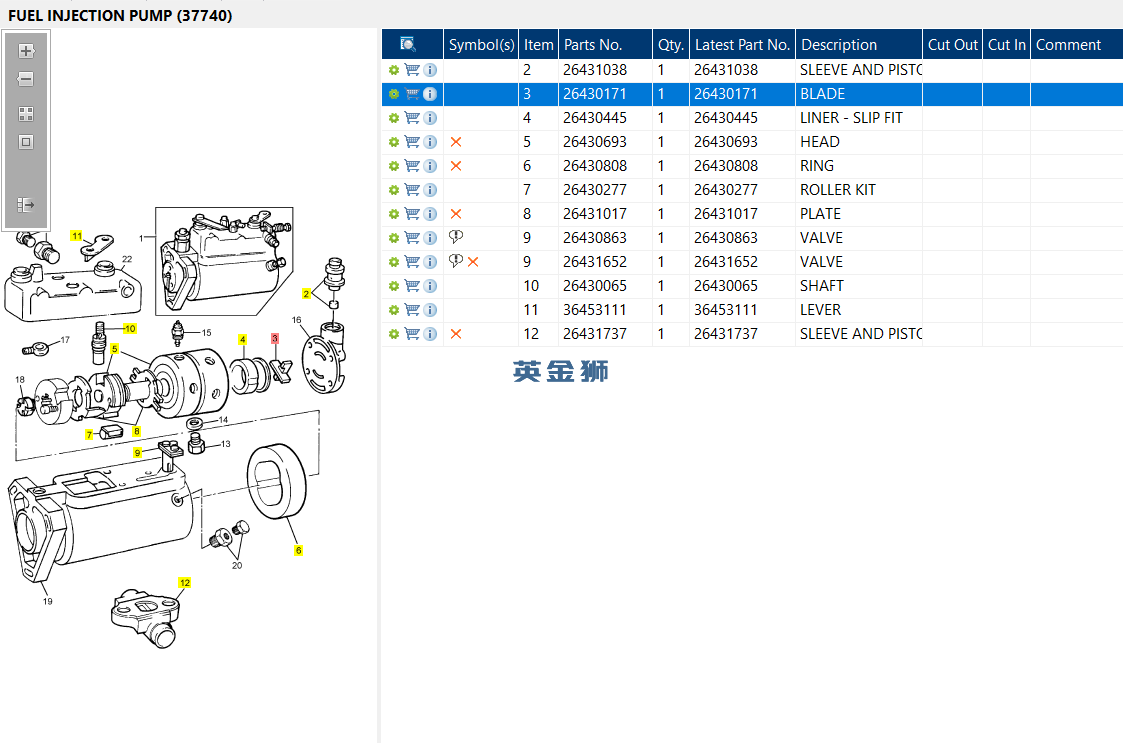Add SHAFT 26430065 to cart

(x=412, y=286)
